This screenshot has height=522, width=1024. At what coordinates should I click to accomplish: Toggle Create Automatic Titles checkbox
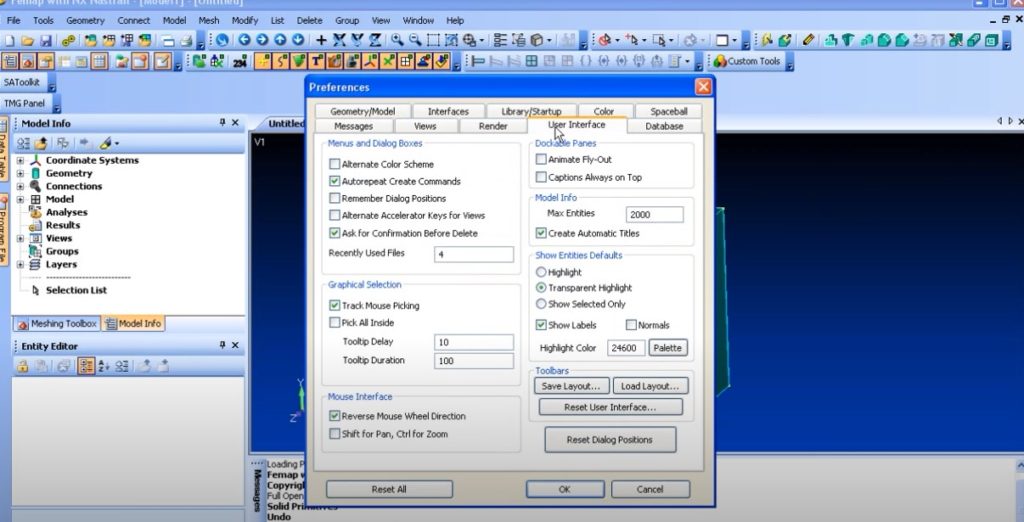[x=541, y=233]
